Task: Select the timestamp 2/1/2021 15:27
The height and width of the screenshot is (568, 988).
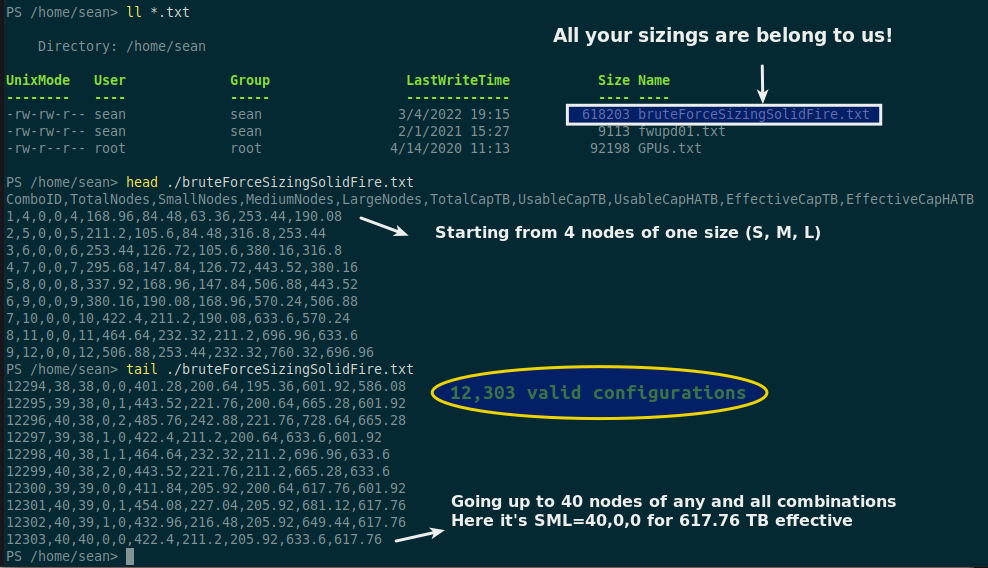Action: (454, 131)
